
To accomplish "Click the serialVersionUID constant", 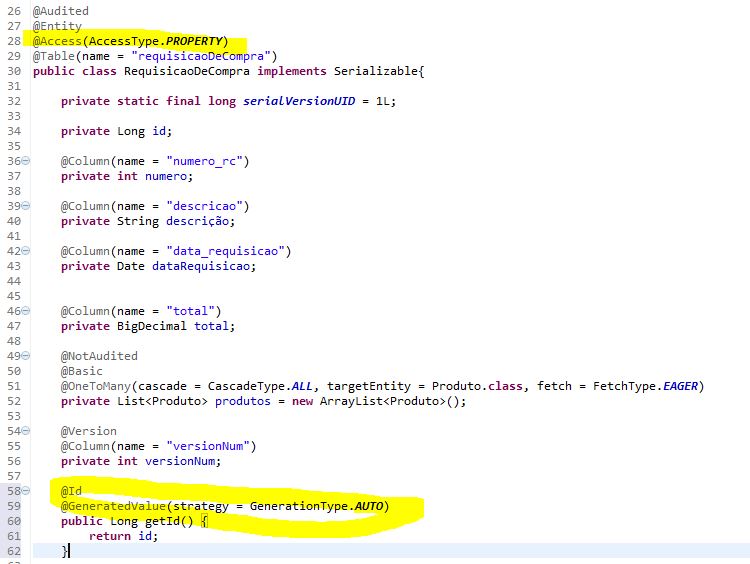I will pyautogui.click(x=299, y=101).
